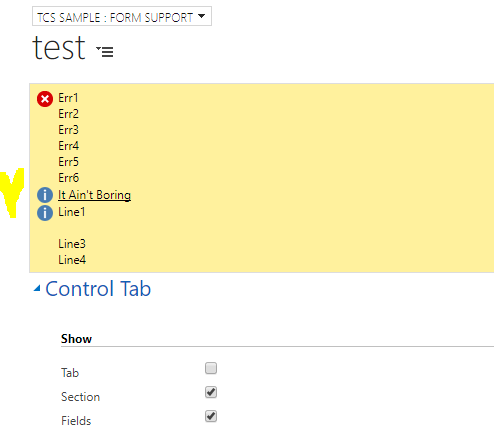Click the Section field label
Image resolution: width=494 pixels, height=443 pixels.
[80, 397]
